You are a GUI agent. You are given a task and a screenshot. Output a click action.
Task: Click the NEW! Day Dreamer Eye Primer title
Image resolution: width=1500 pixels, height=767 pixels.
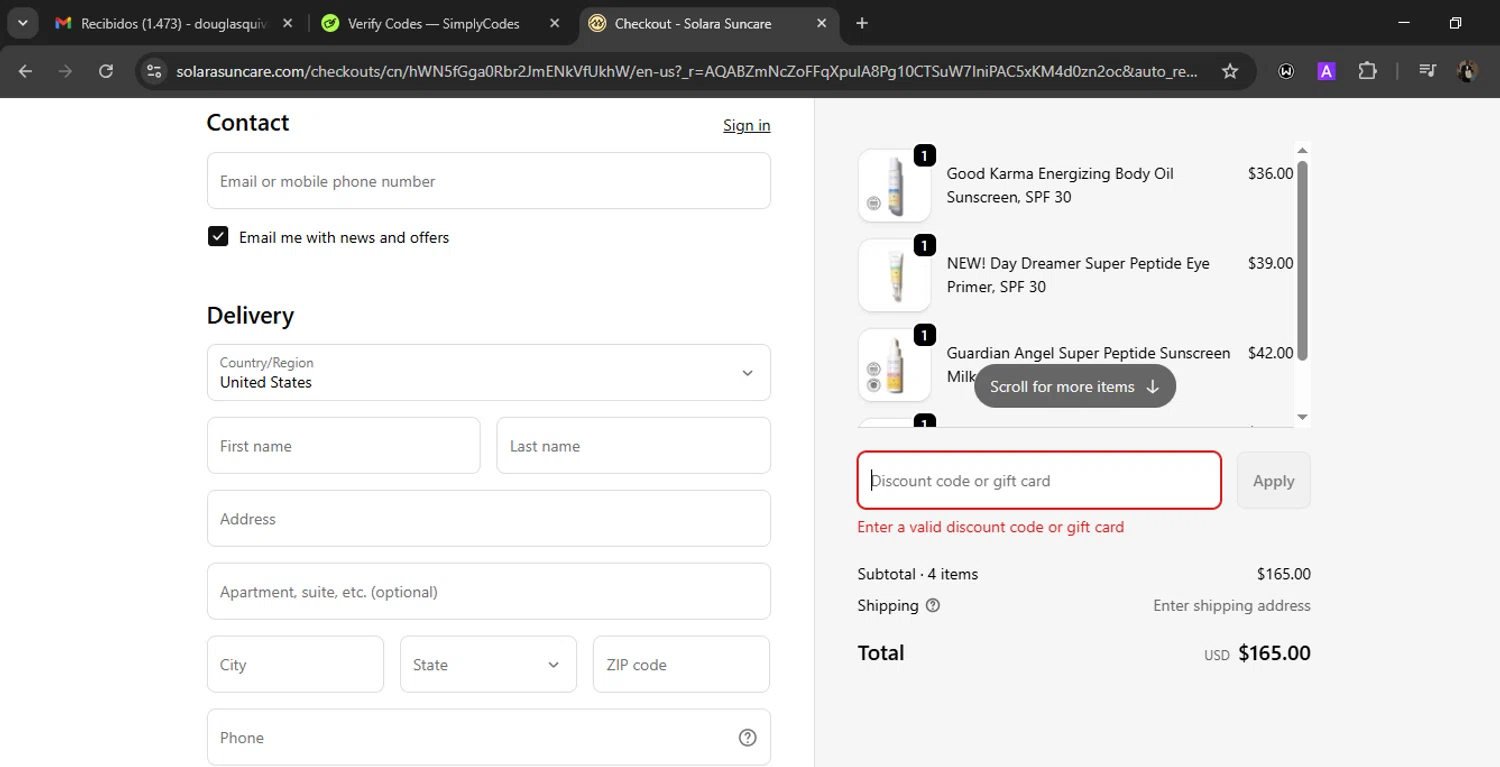1078,275
